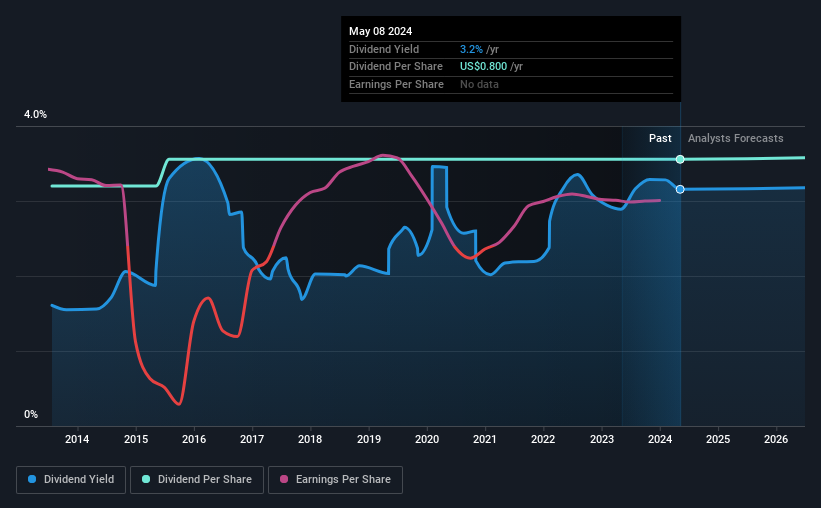
Task: Click the US$0.800 dividend per share value
Action: pos(483,67)
